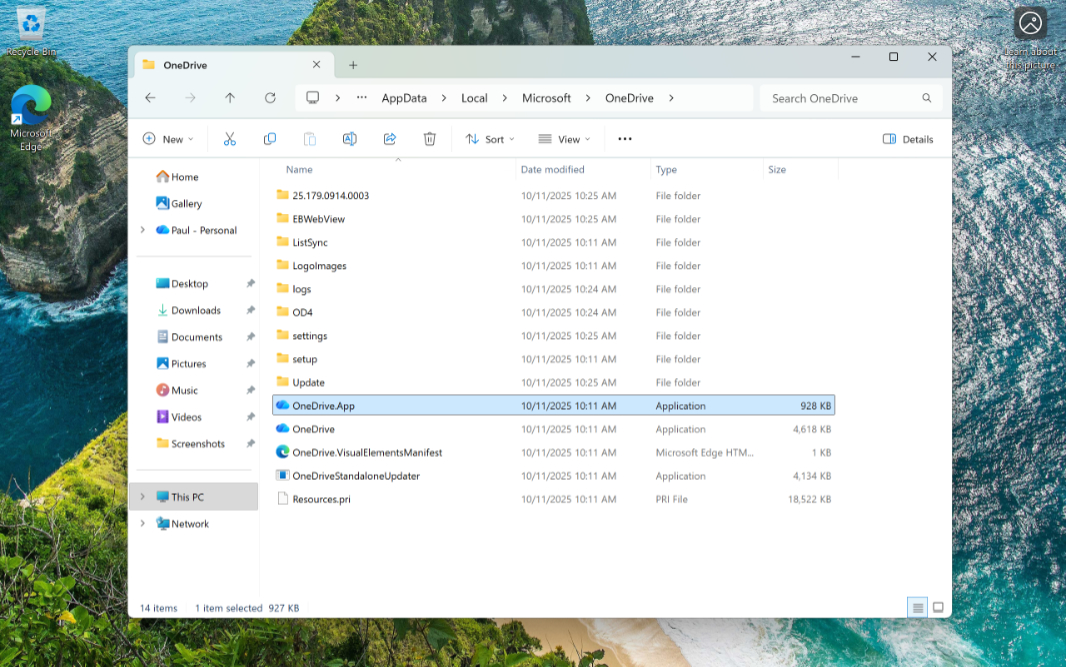
Task: Navigate to Microsoft in the breadcrumb bar
Action: tap(546, 98)
